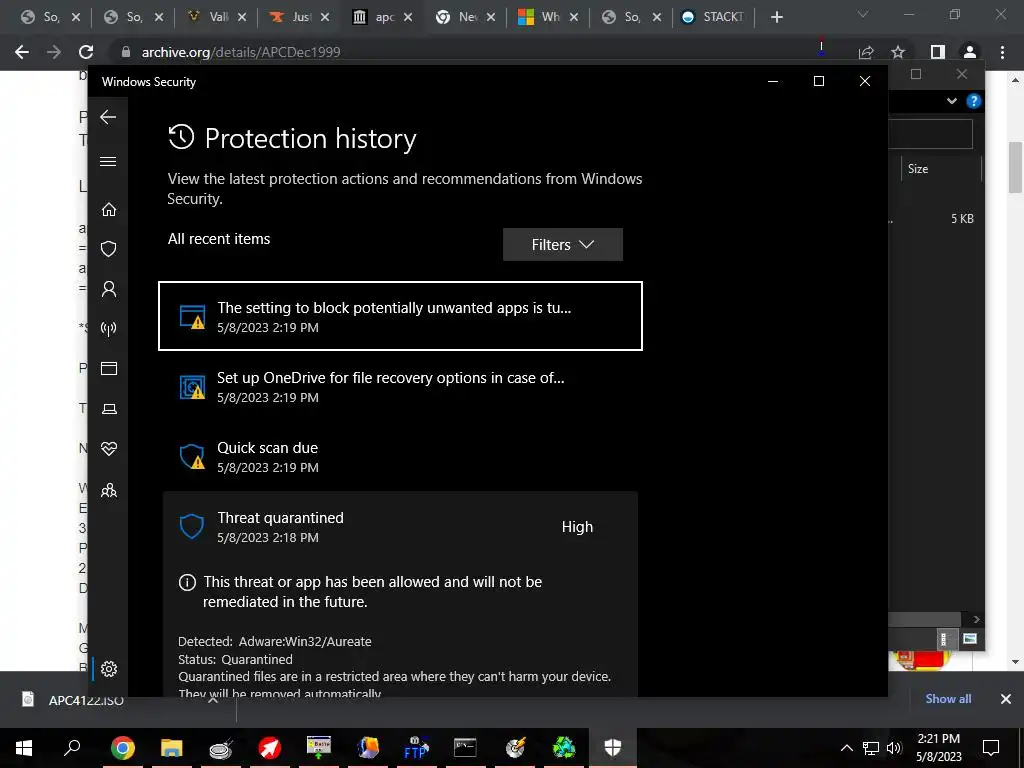
Task: Show hidden system tray icons
Action: pos(846,748)
